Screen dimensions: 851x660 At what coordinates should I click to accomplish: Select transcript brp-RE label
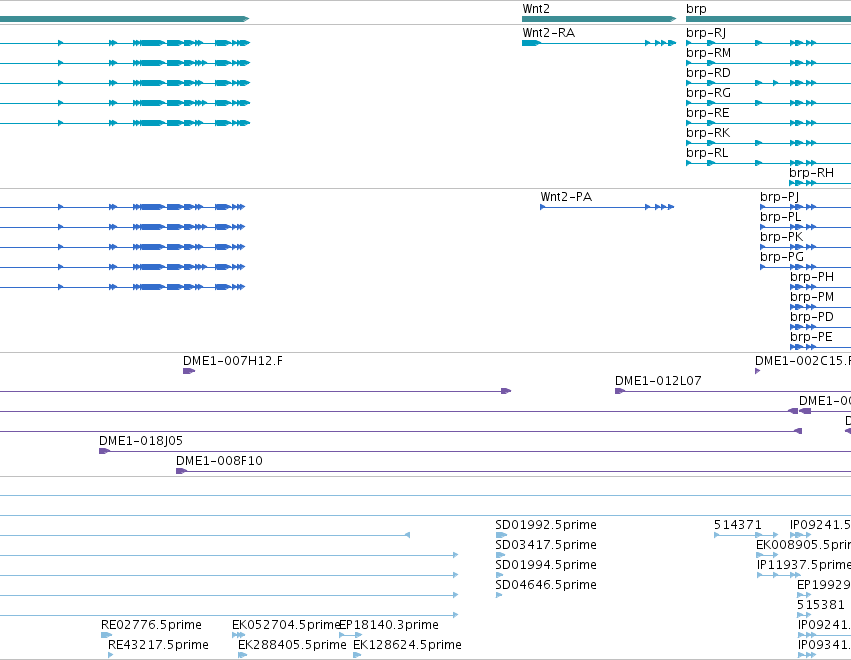(x=708, y=113)
